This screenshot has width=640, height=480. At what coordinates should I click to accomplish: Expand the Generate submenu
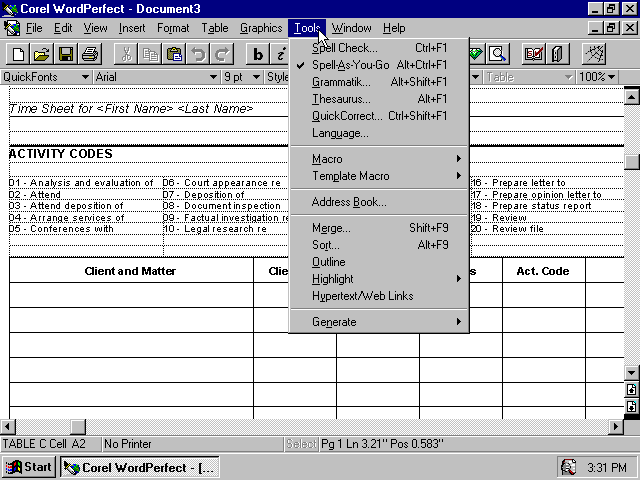coord(379,322)
